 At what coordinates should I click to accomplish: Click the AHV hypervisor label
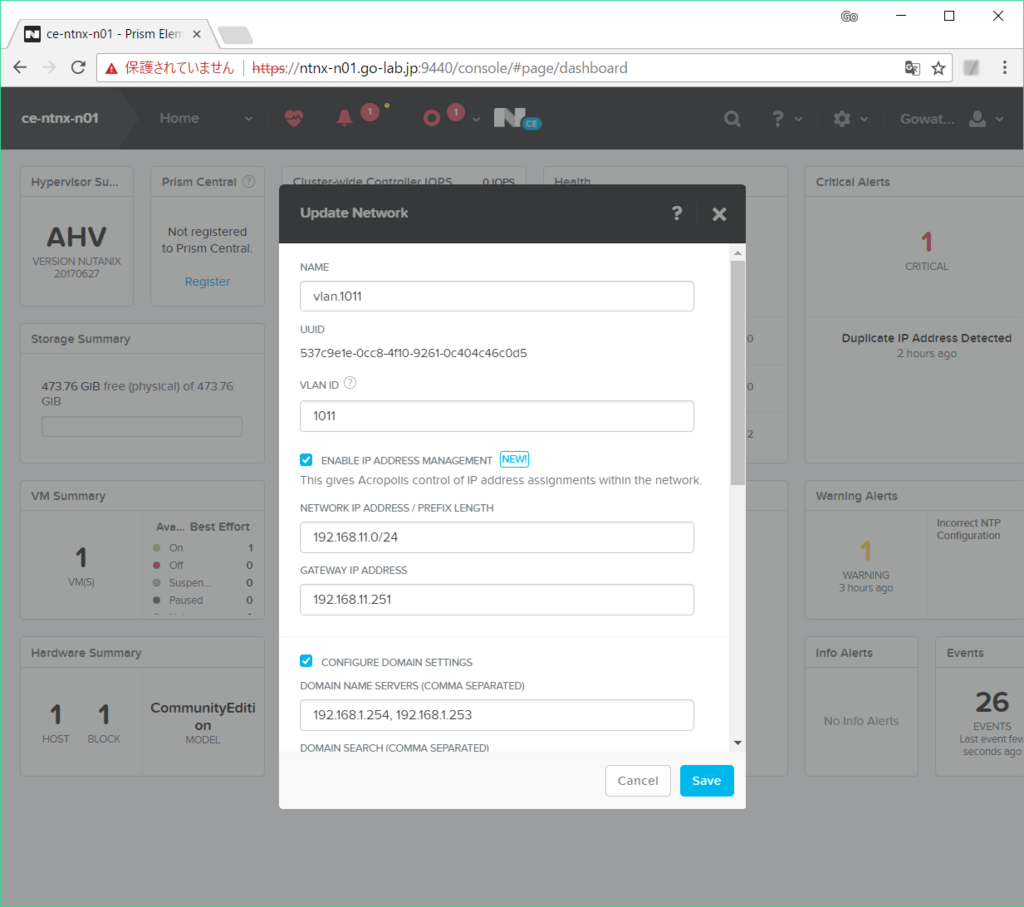76,237
